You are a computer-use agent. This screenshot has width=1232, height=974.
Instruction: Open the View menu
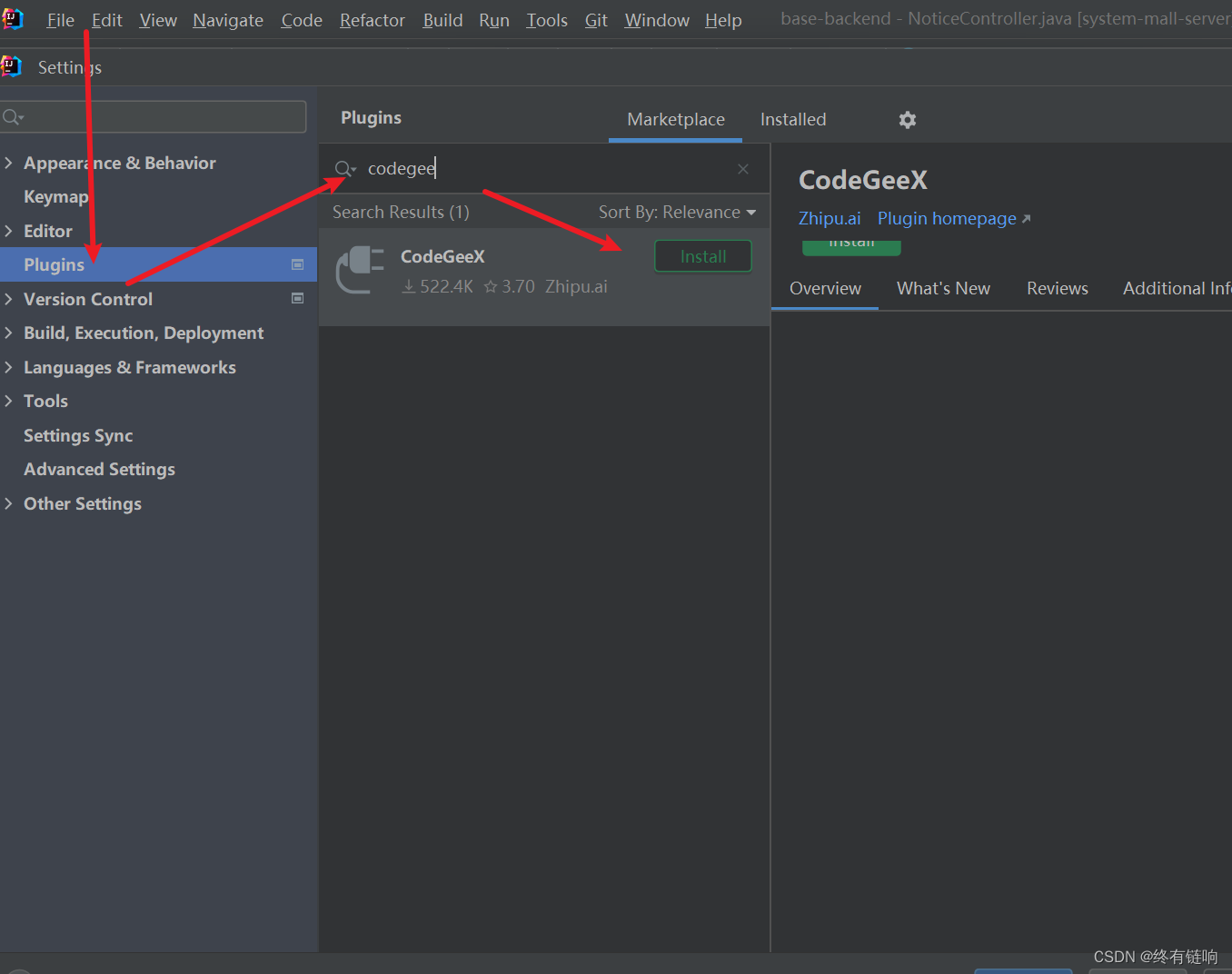pos(158,20)
